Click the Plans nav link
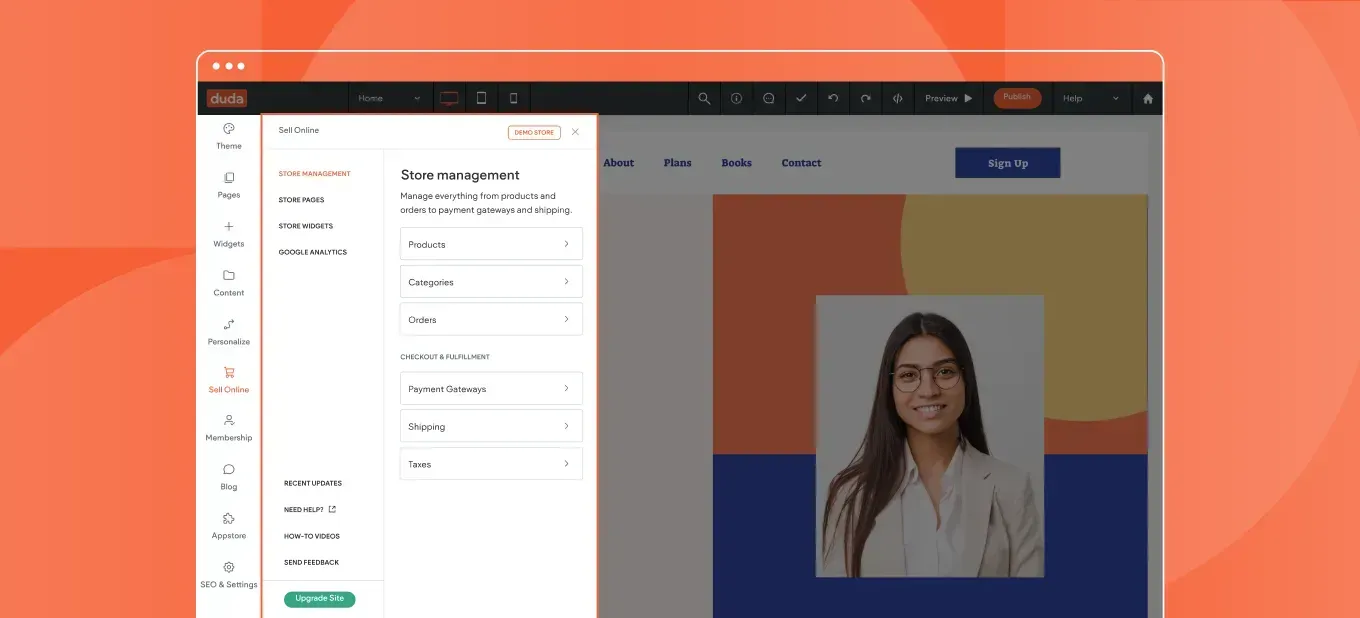Viewport: 1360px width, 618px height. pyautogui.click(x=677, y=163)
